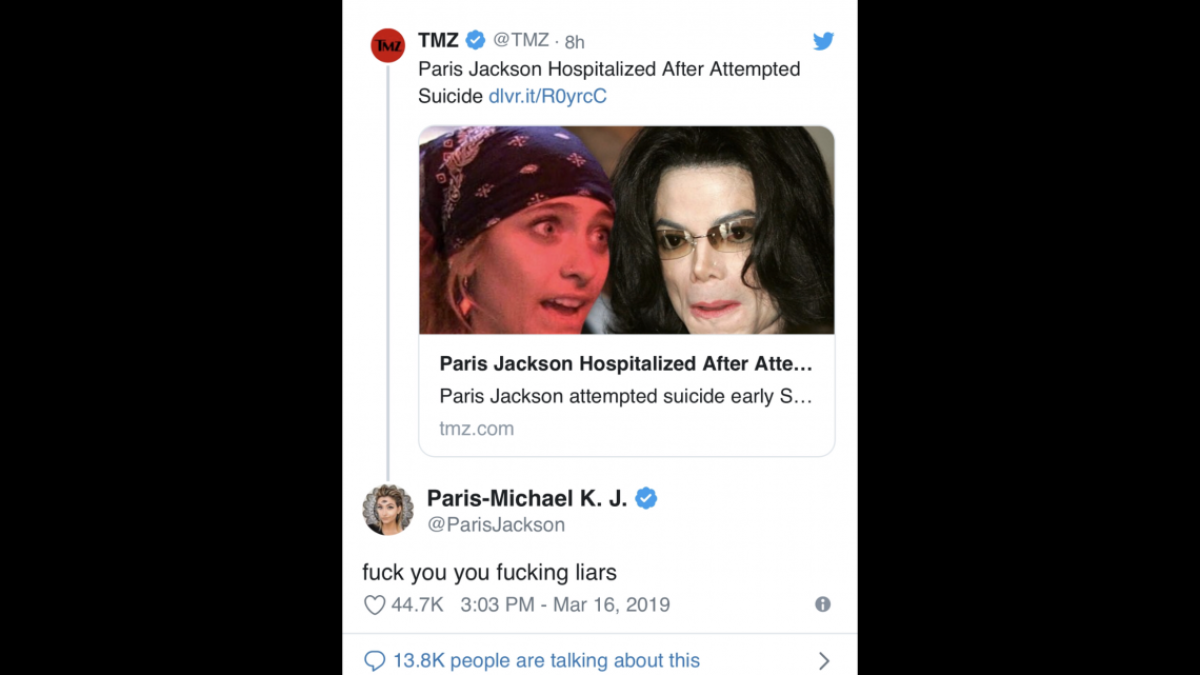Open TMZ's profile via its avatar
Image resolution: width=1200 pixels, height=675 pixels.
(x=388, y=44)
